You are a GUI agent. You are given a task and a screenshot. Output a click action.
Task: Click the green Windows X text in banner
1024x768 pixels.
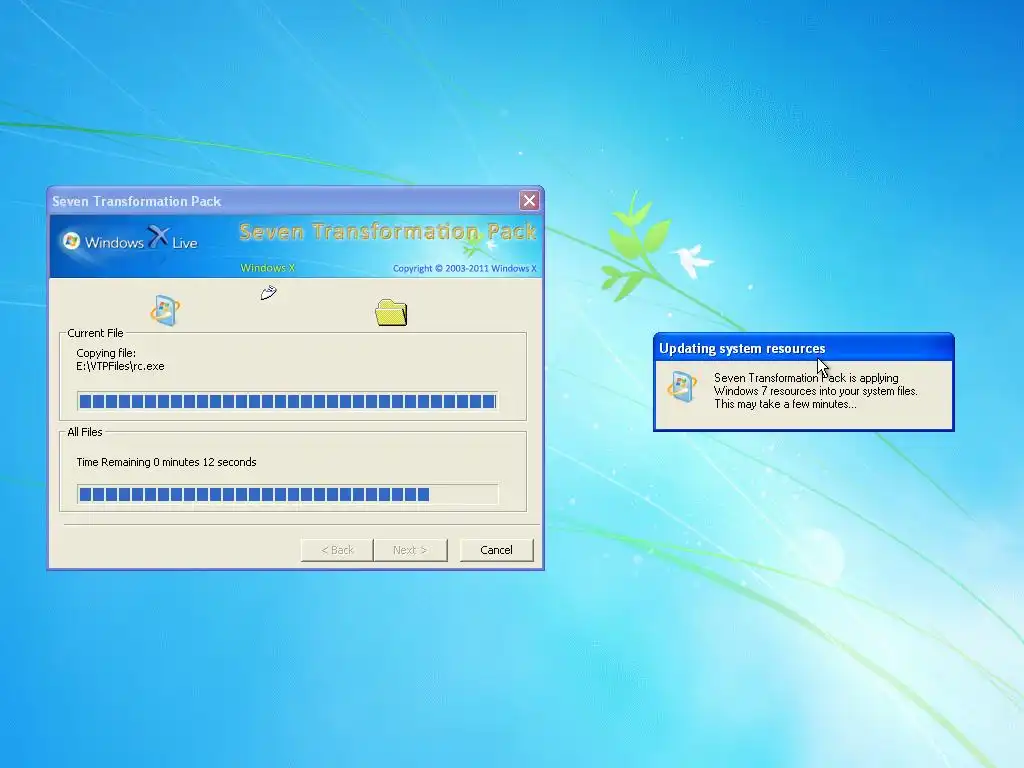268,268
